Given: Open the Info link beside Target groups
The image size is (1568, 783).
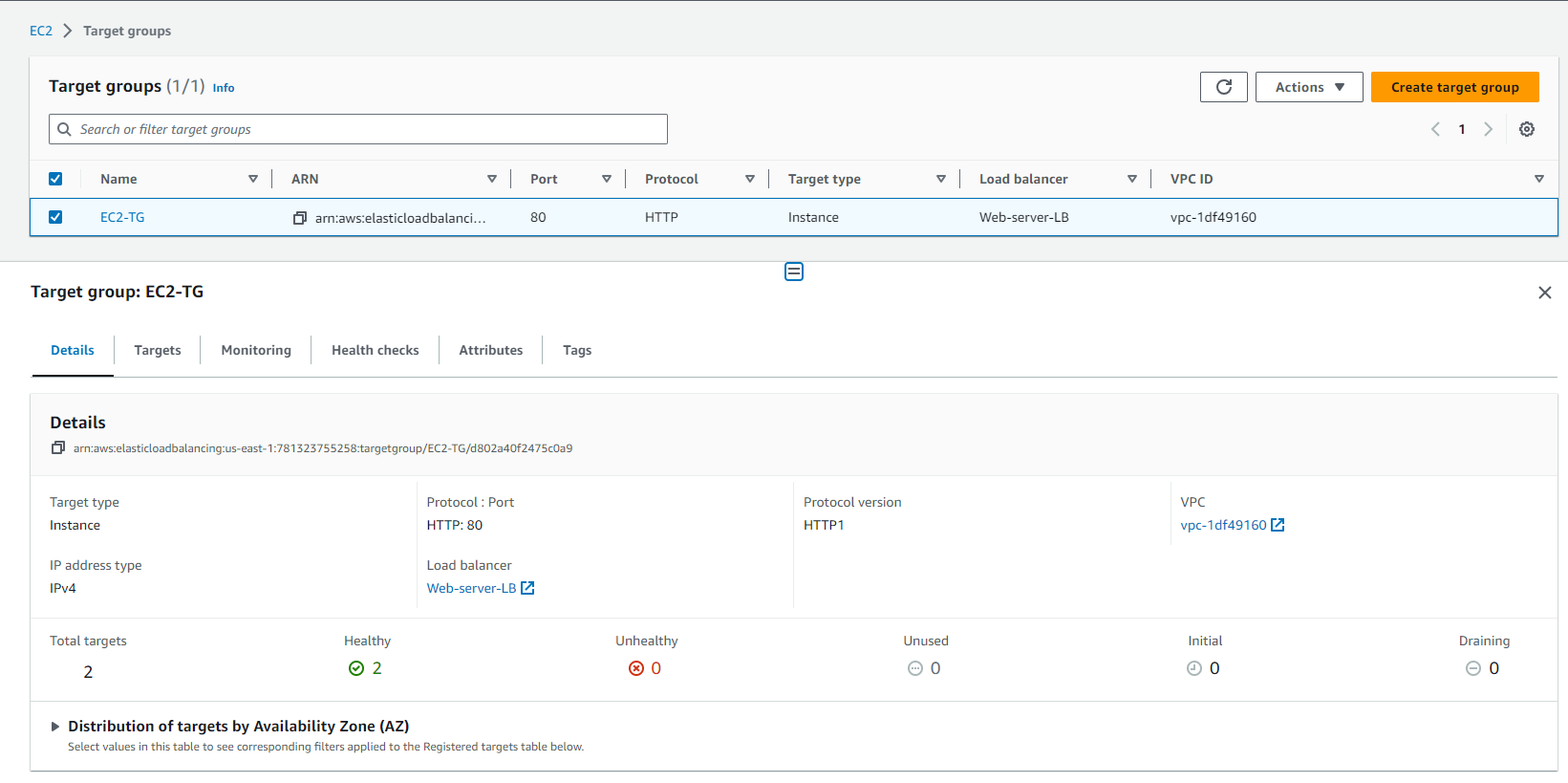Looking at the screenshot, I should click(224, 88).
